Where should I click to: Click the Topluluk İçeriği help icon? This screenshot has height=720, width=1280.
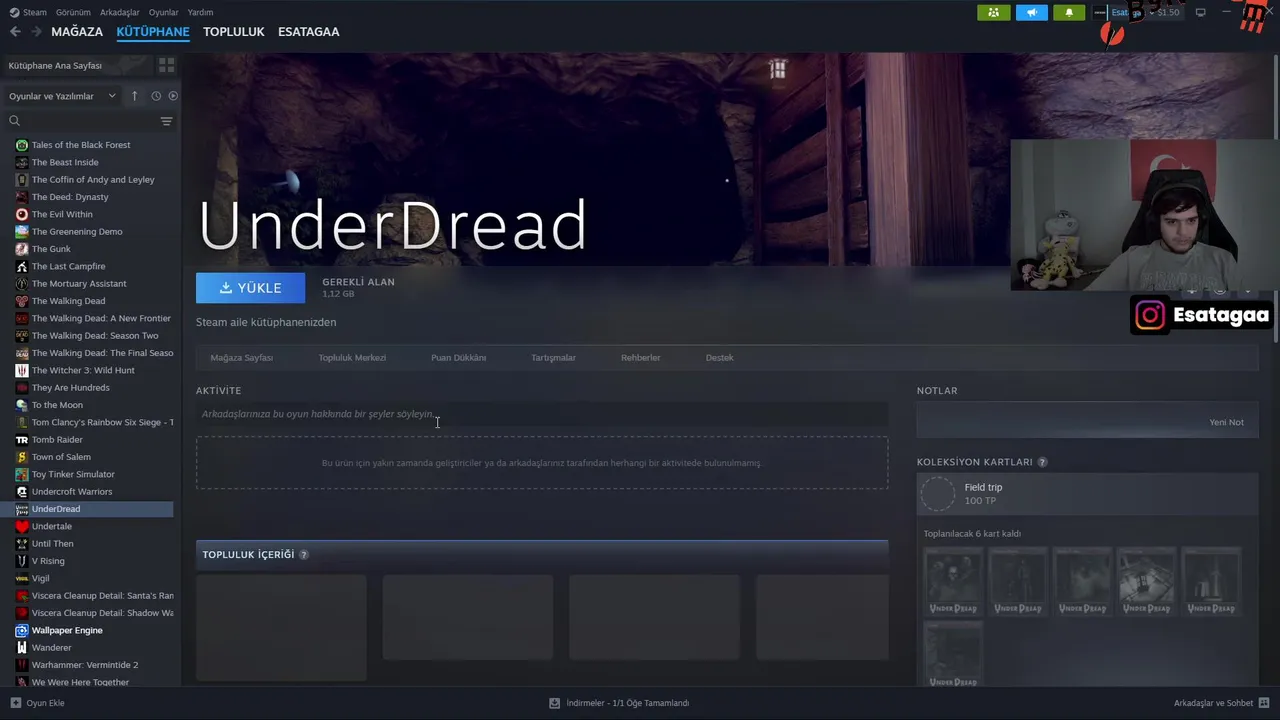coord(304,554)
